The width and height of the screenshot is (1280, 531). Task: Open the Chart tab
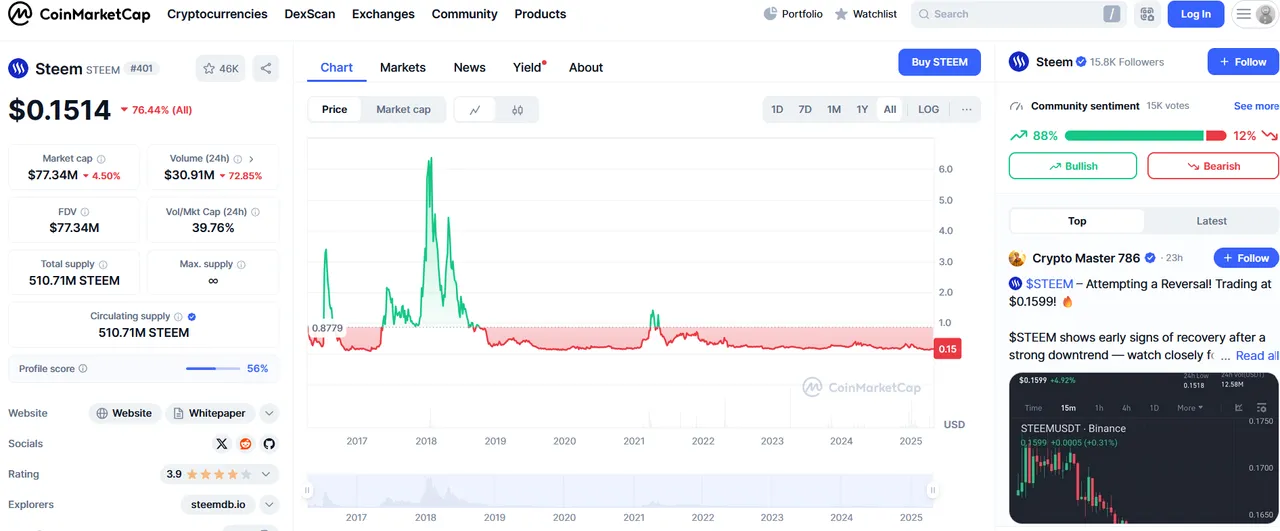click(x=336, y=67)
